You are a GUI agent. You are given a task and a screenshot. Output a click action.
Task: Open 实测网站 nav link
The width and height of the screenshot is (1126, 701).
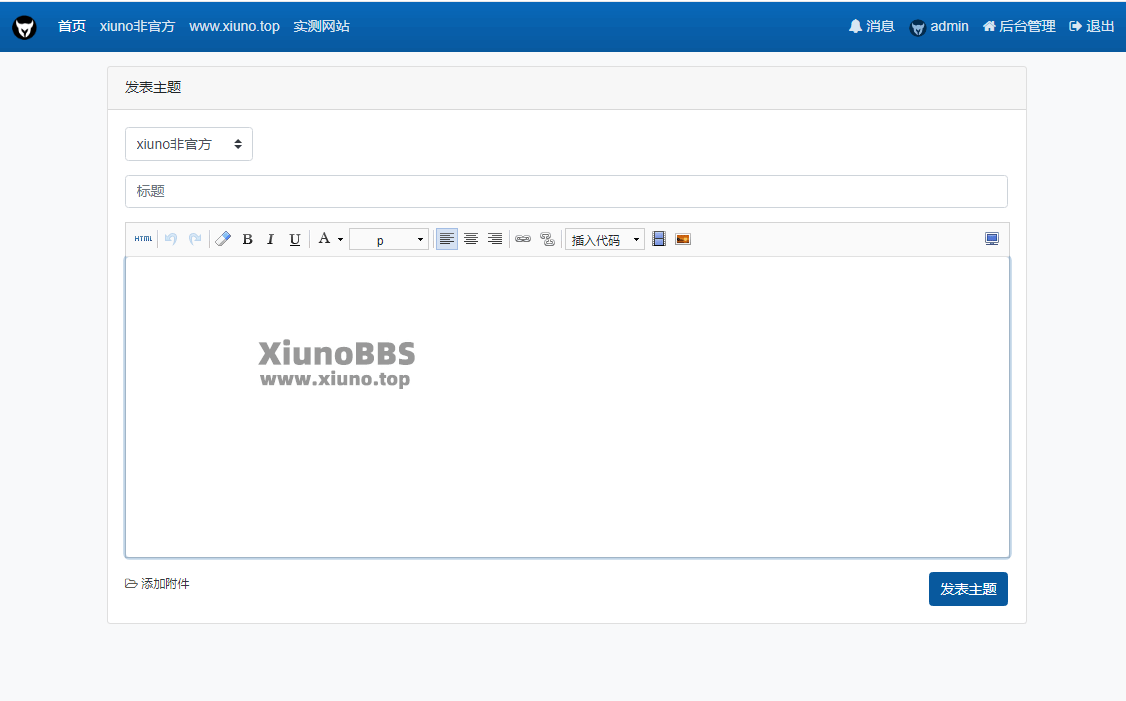(x=322, y=27)
